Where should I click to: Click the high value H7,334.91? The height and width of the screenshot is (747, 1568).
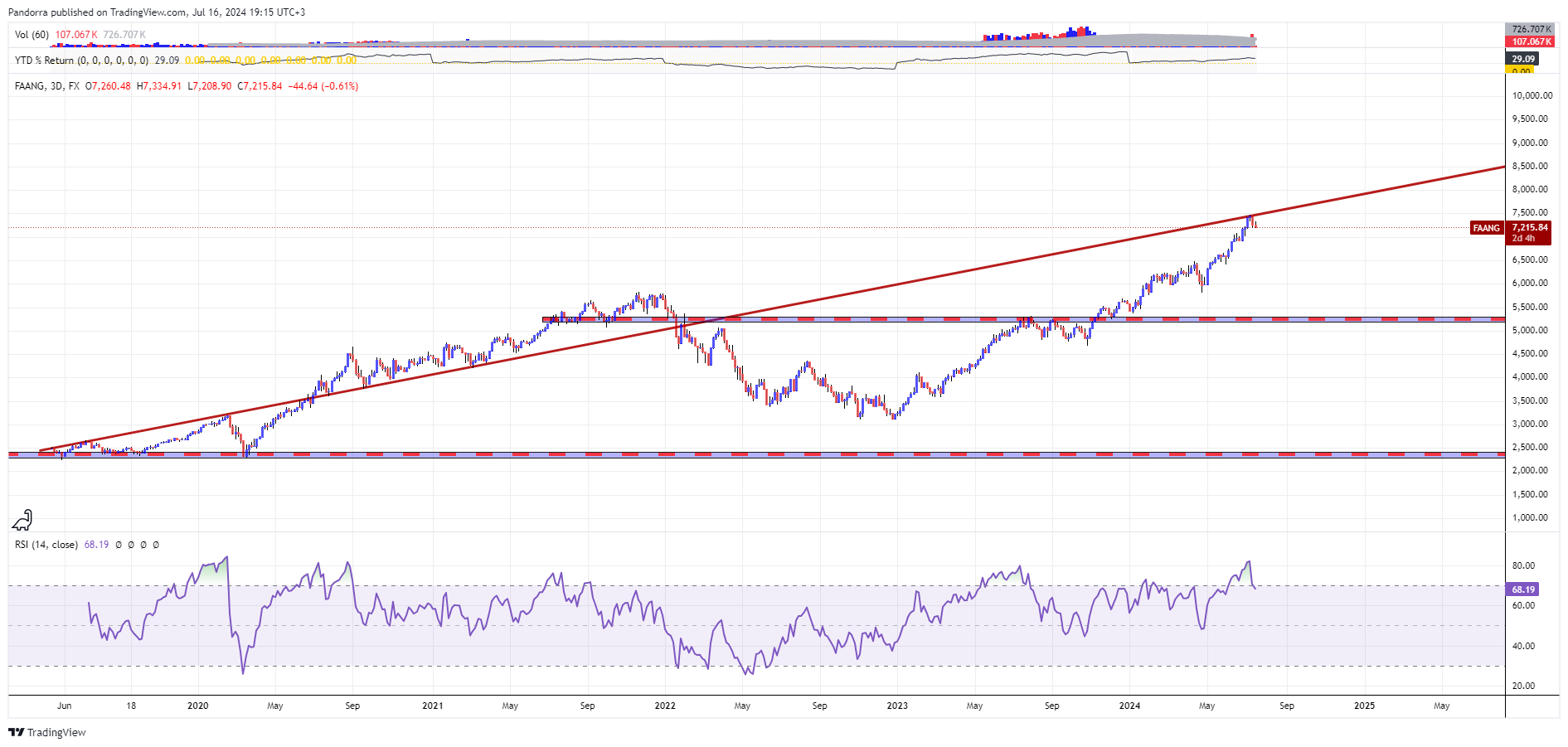(159, 86)
